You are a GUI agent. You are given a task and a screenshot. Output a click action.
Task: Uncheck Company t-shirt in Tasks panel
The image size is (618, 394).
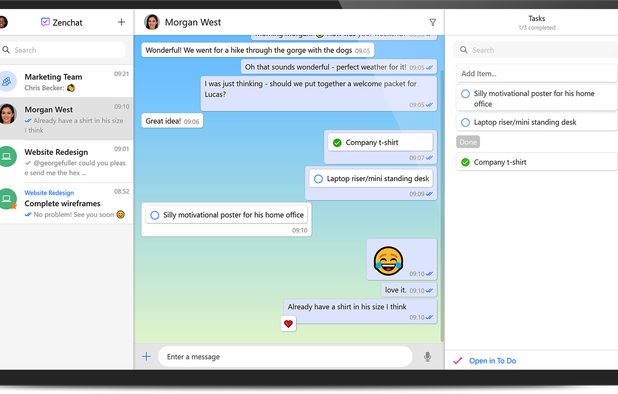[x=465, y=162]
